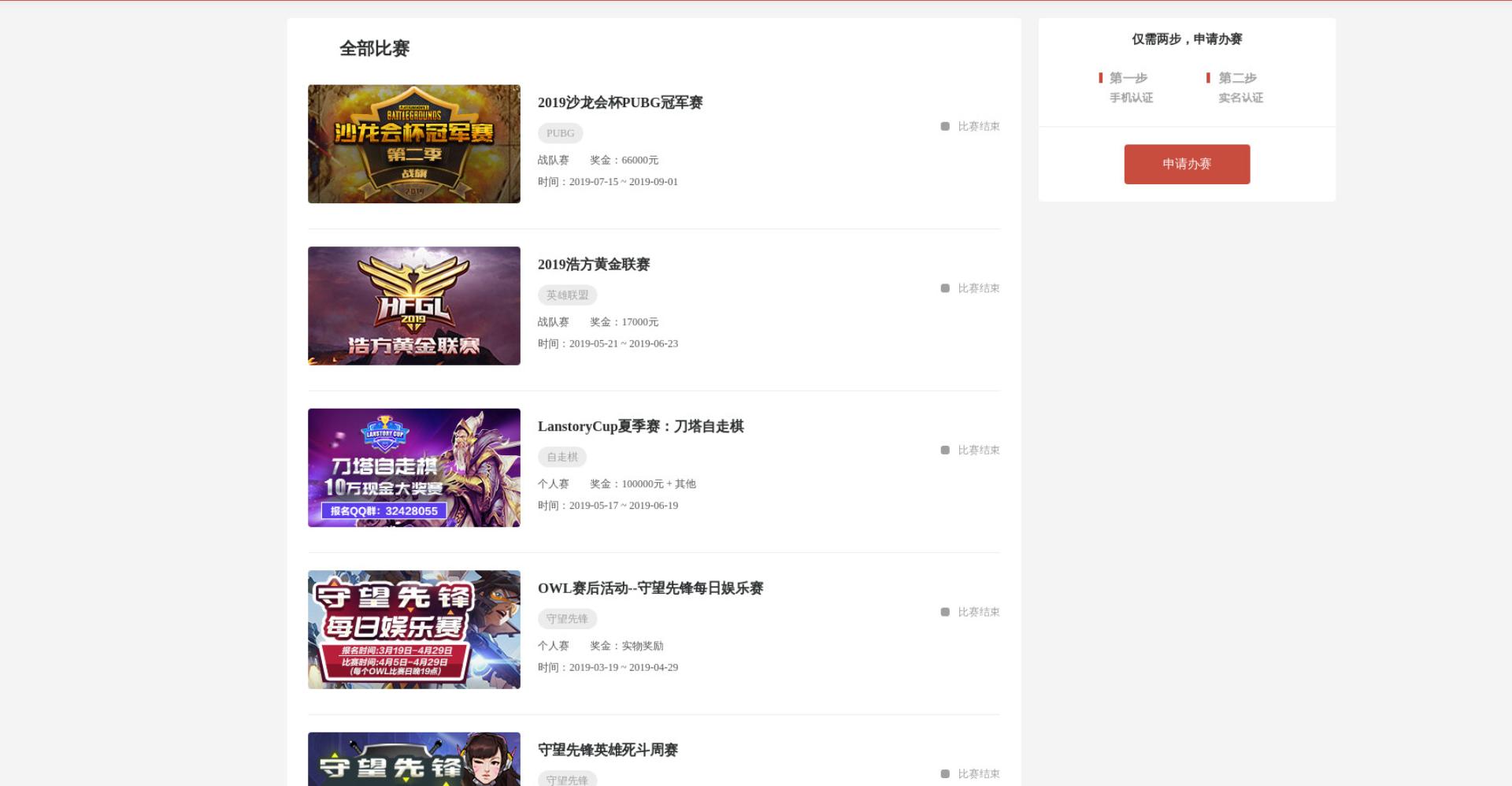This screenshot has width=1512, height=786.
Task: Click status square icon for 浩方黄金联赛
Action: [x=945, y=288]
